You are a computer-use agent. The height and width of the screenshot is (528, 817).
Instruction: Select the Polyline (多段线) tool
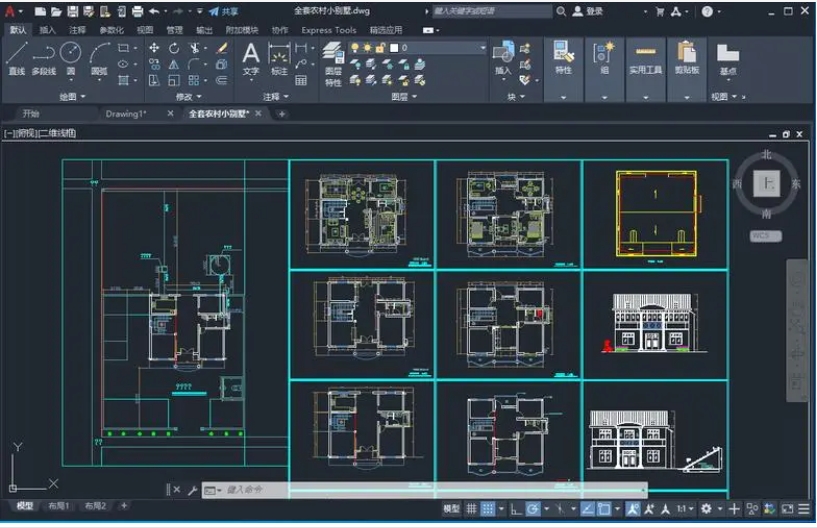43,57
